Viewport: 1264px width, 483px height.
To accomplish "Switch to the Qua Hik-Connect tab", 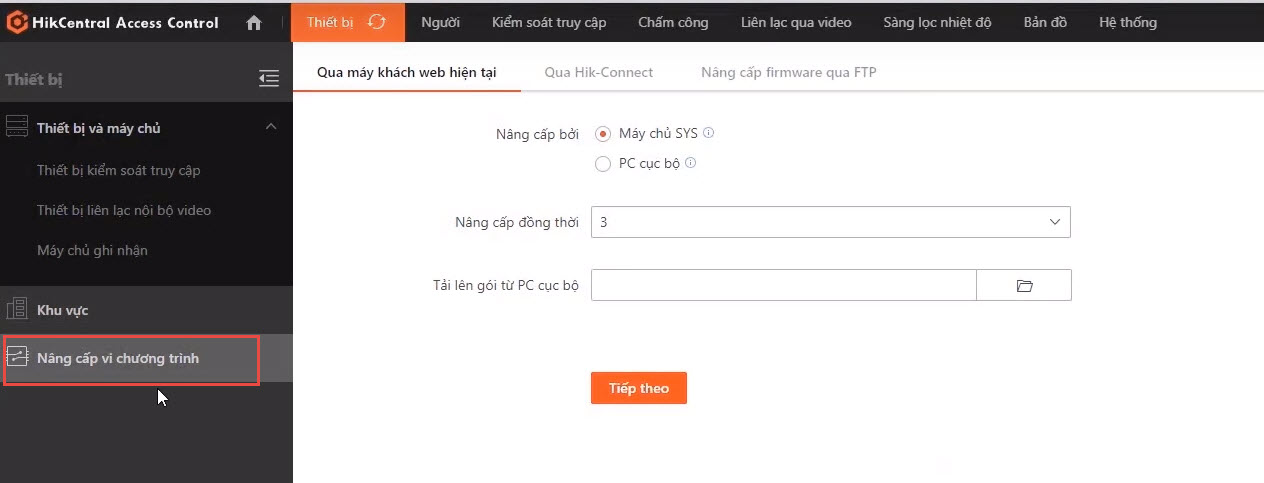I will pos(598,72).
